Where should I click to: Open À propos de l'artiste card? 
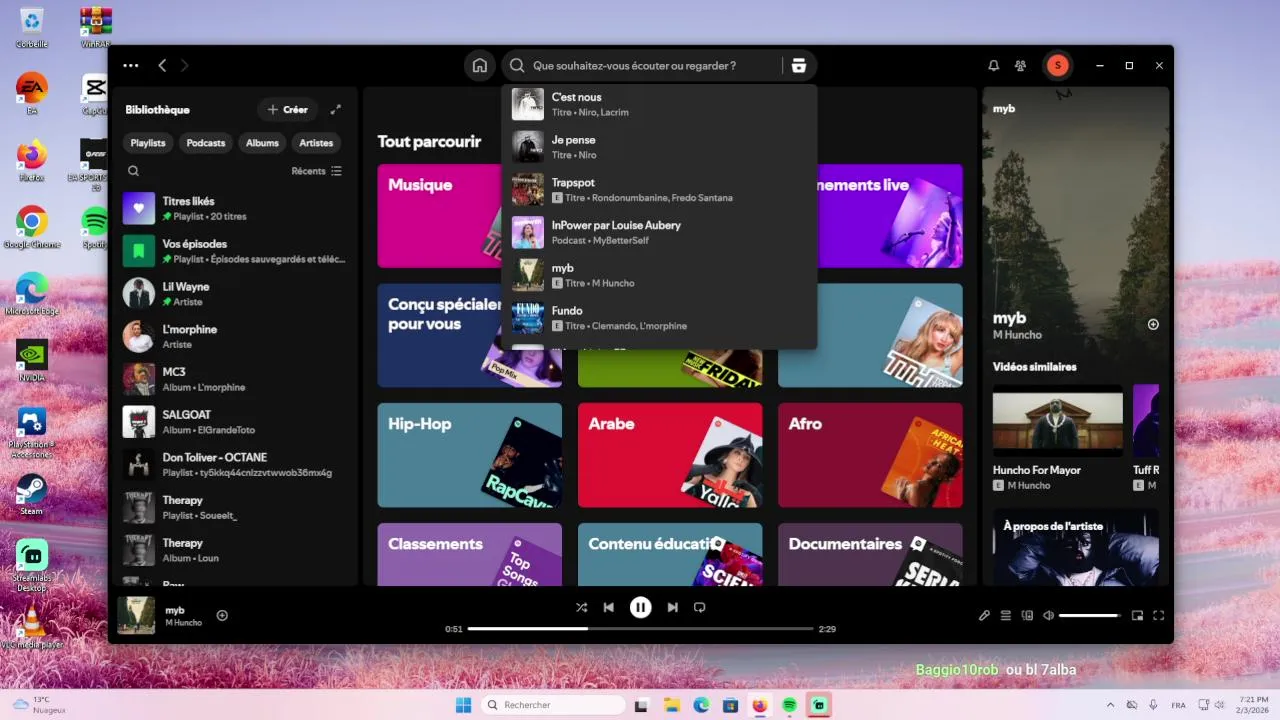1076,547
